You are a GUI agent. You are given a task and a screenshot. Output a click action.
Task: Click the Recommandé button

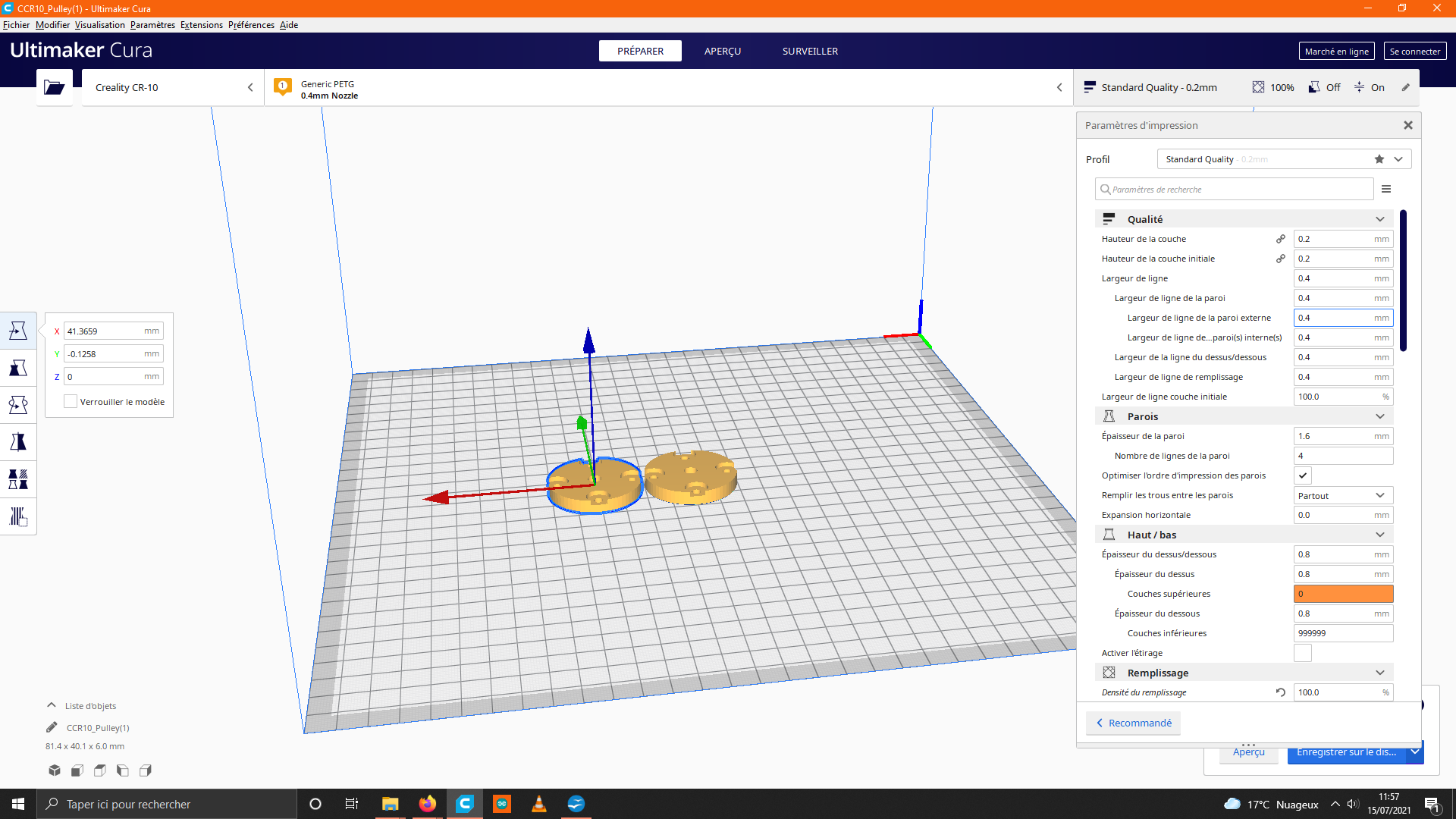tap(1133, 723)
